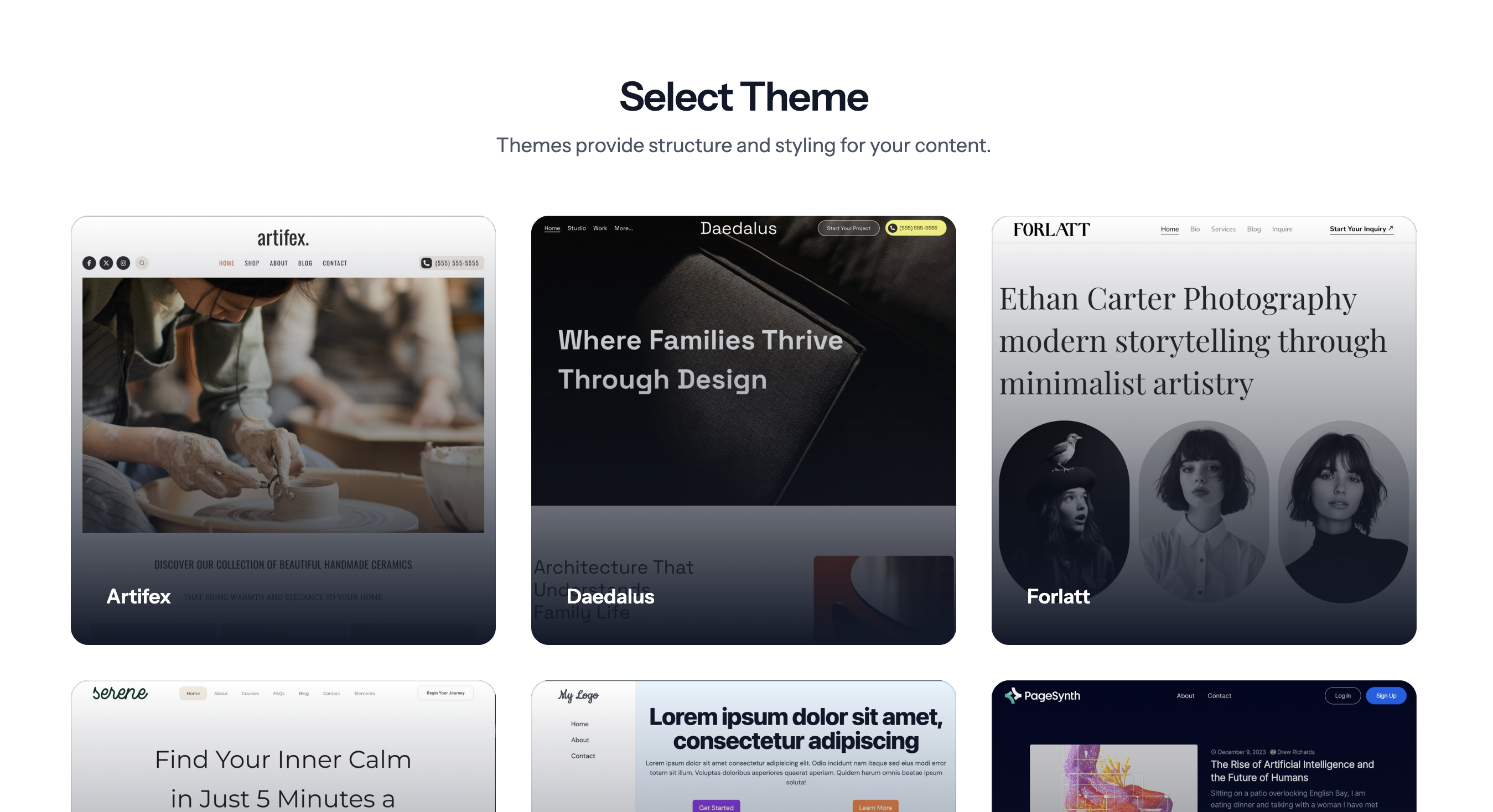Click the search icon in Artifex preview

tap(142, 263)
